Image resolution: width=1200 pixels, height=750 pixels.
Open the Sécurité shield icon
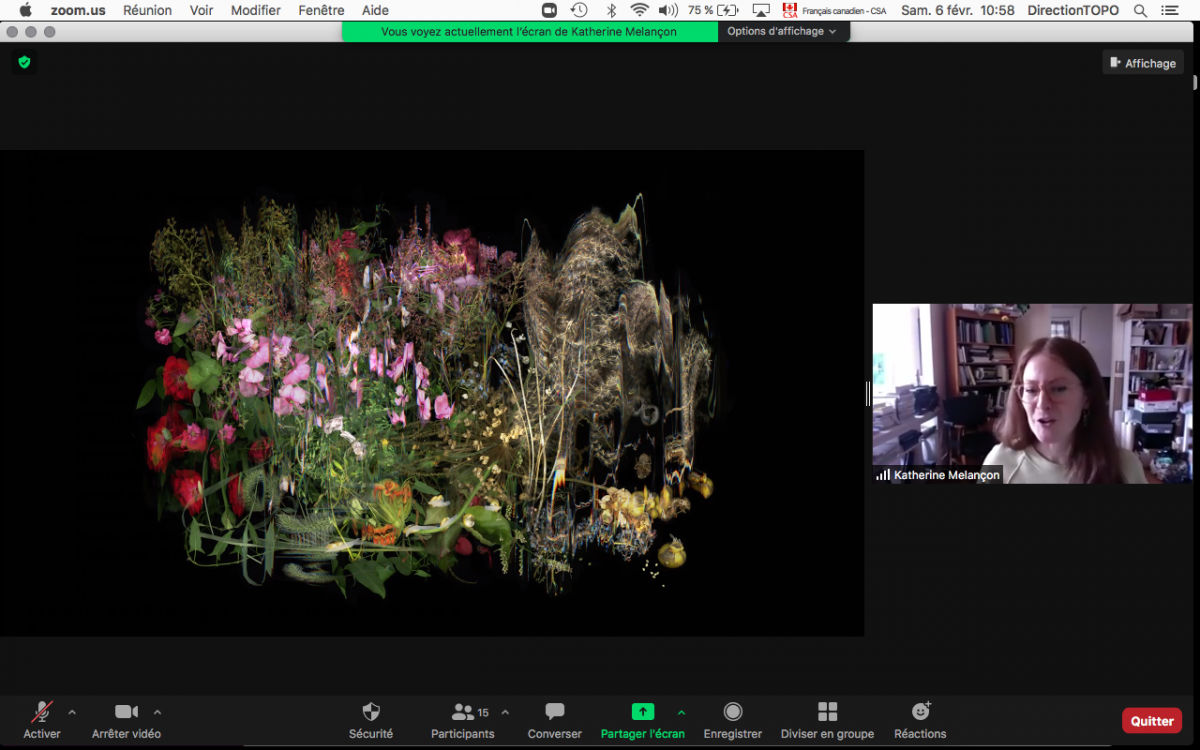click(x=371, y=712)
